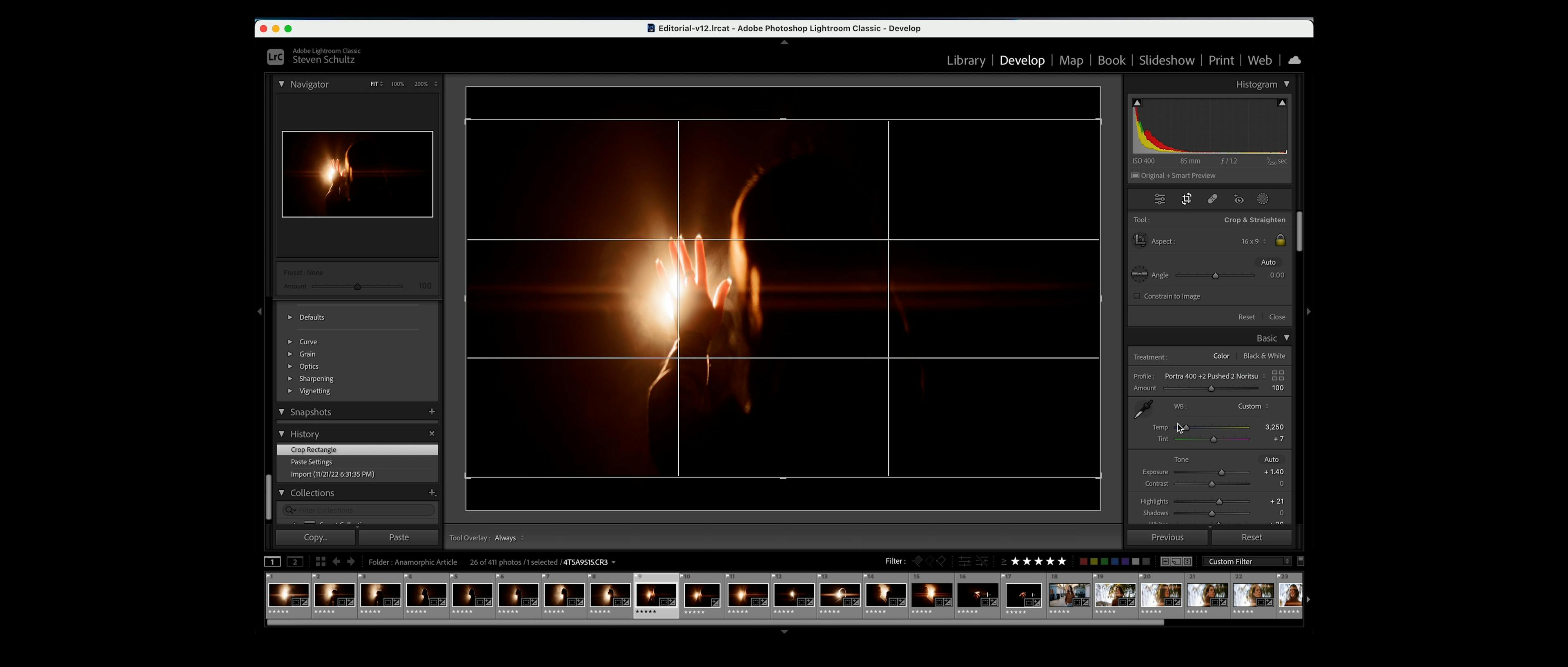Select the Masking tool icon
The width and height of the screenshot is (1568, 667).
[1263, 199]
